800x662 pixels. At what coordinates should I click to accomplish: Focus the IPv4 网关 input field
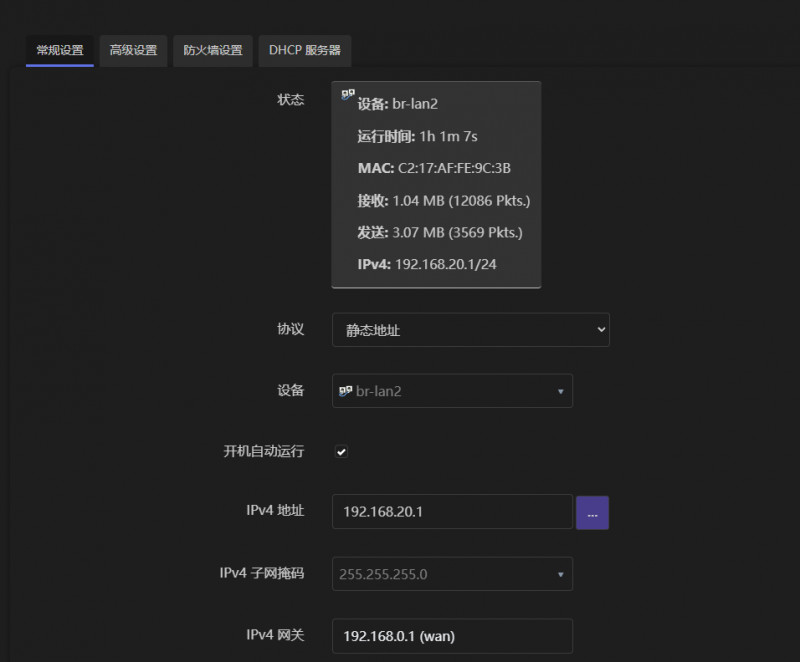(452, 636)
